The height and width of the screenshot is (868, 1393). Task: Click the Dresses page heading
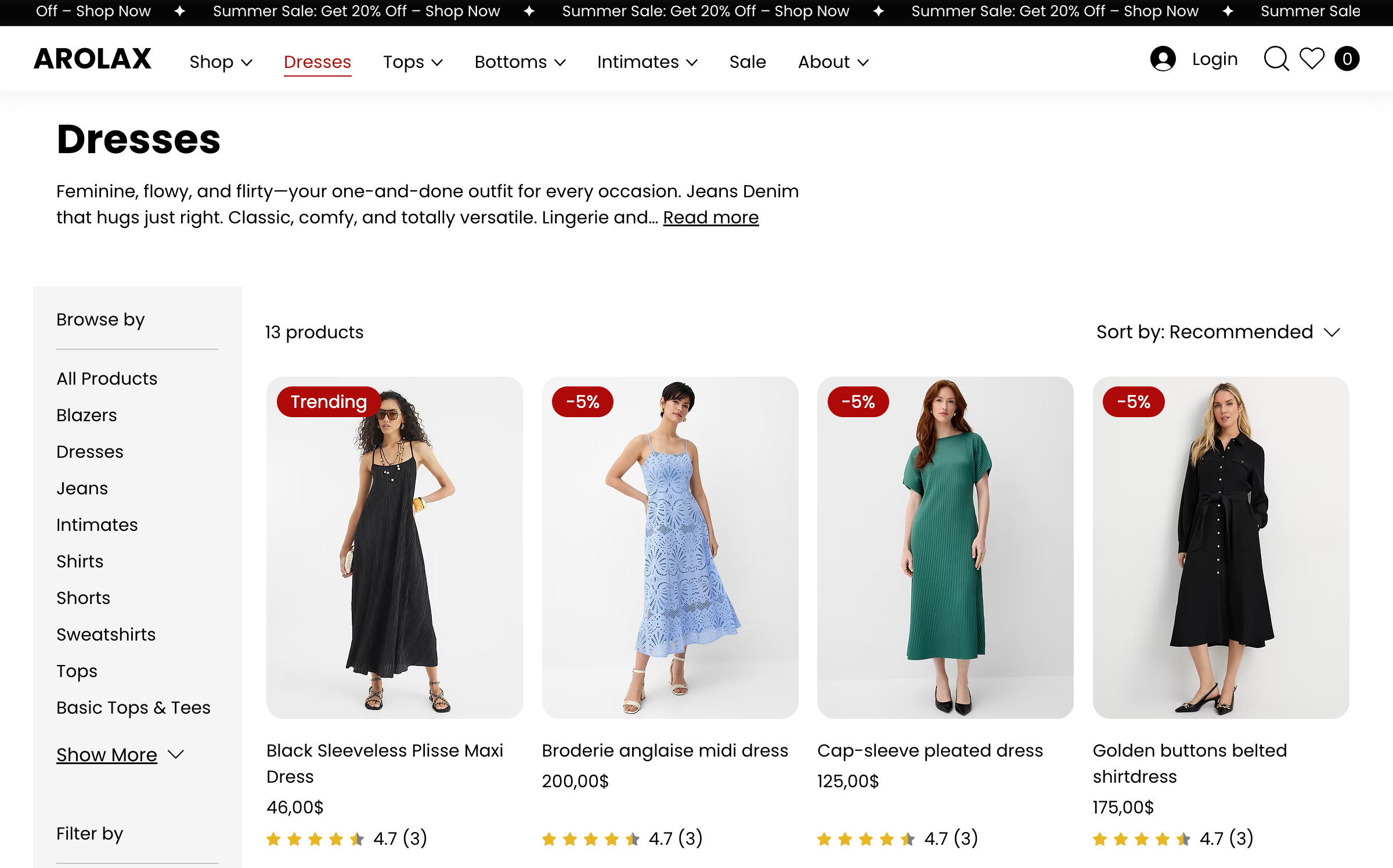(139, 139)
